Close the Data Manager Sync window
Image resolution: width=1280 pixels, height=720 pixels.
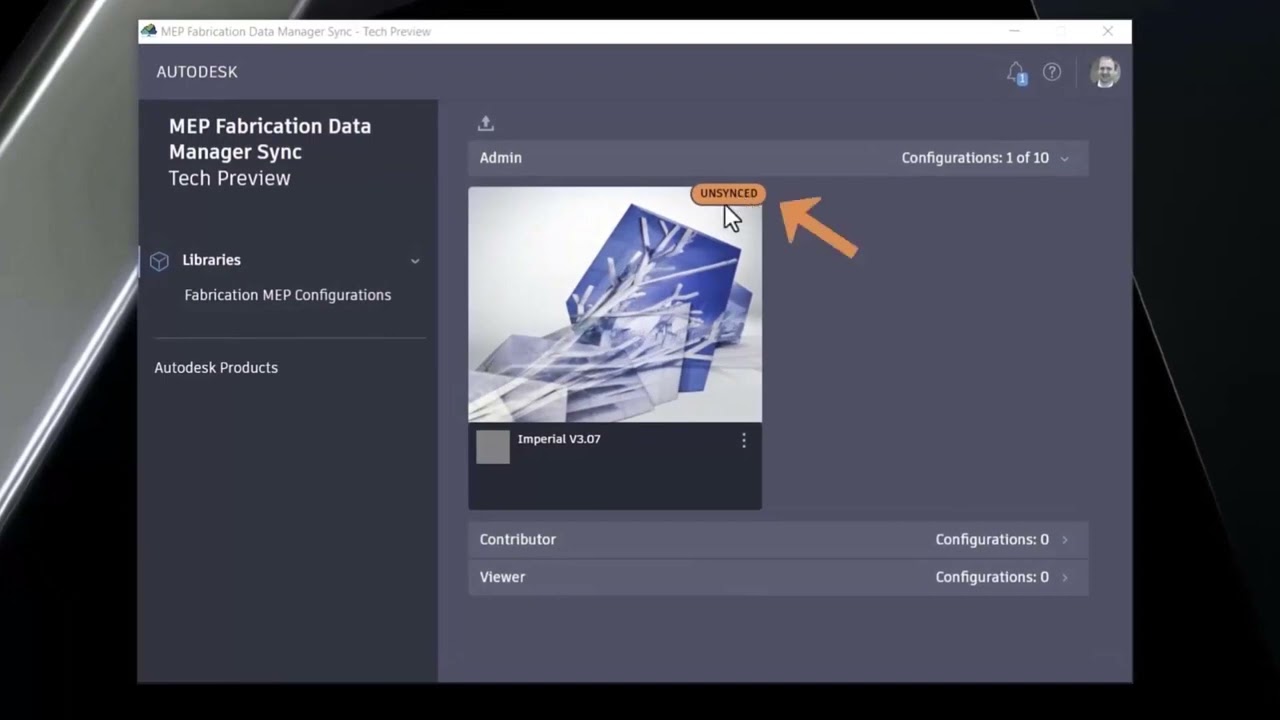pos(1108,31)
